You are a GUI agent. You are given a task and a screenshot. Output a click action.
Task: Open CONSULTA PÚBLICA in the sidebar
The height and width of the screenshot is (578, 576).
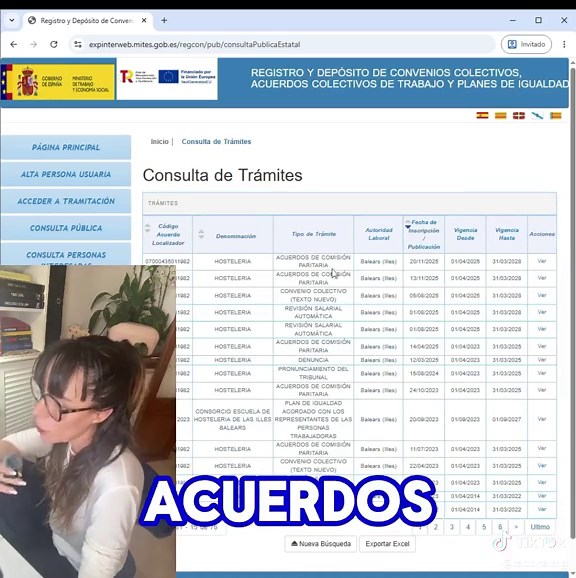(x=66, y=228)
